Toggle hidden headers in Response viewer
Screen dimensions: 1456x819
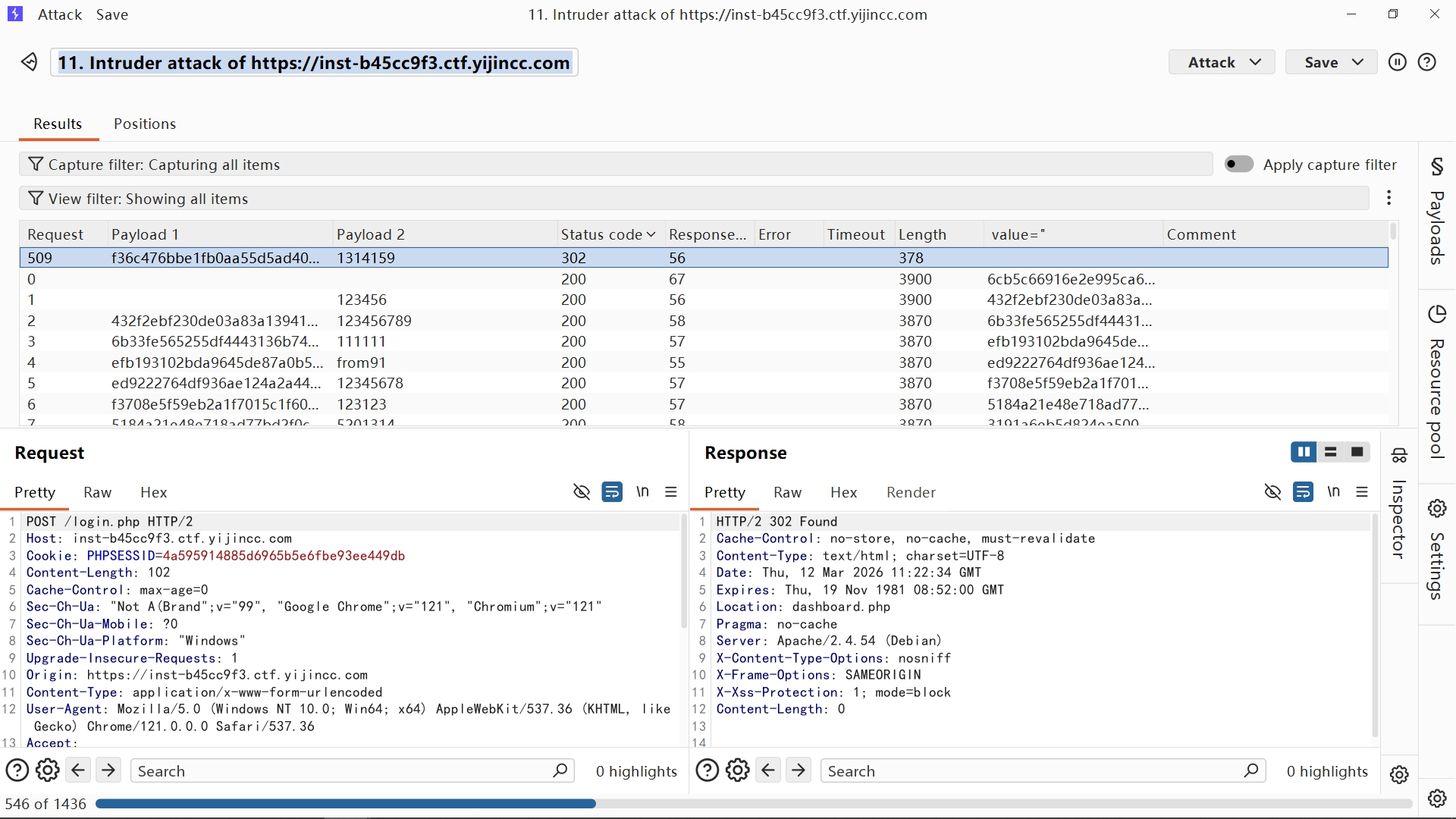click(x=1272, y=492)
